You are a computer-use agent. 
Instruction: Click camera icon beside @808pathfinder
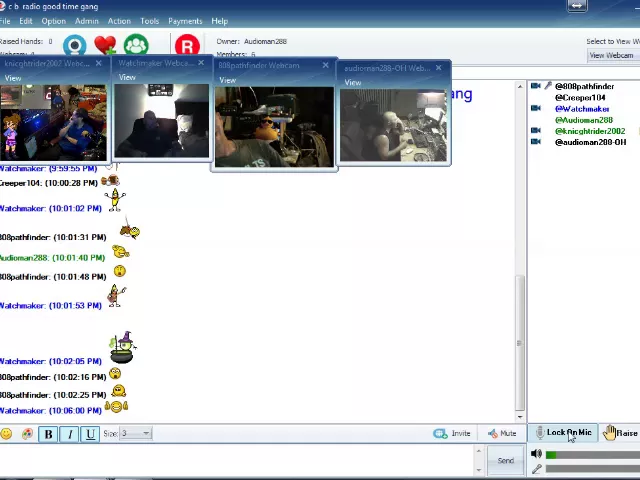coord(536,86)
